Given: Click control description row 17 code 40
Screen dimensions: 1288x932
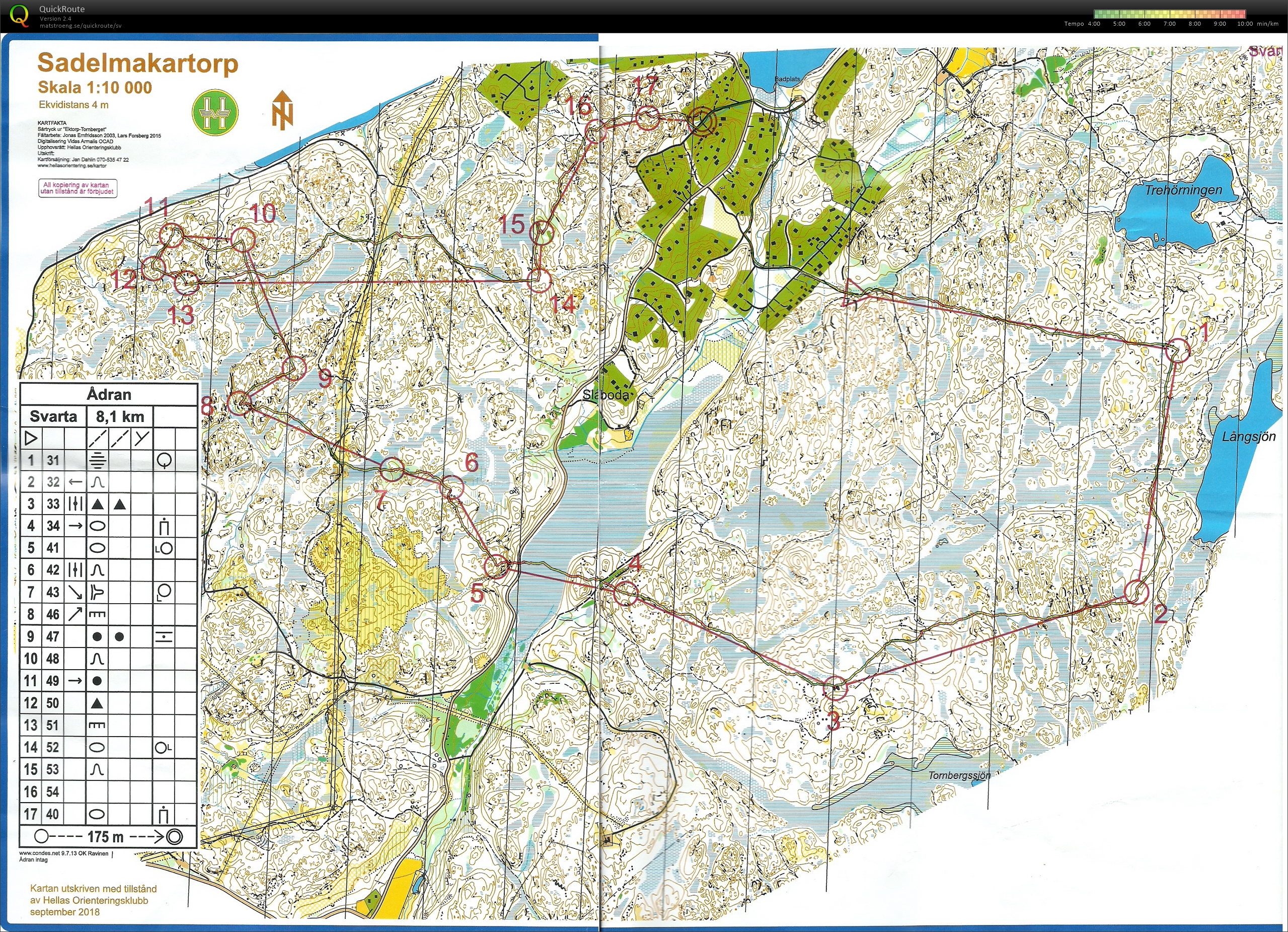Looking at the screenshot, I should pyautogui.click(x=53, y=814).
